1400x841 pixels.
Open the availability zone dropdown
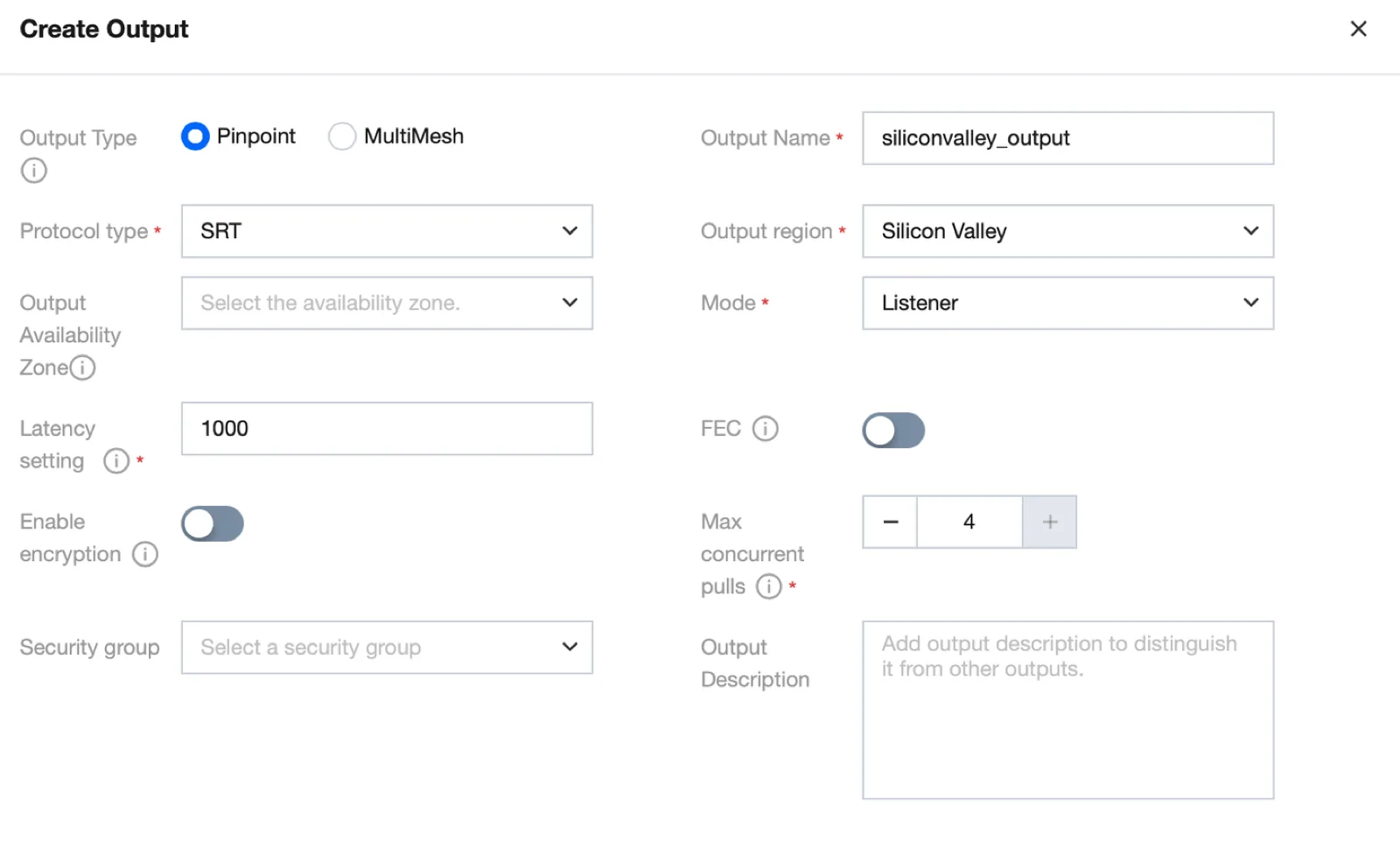(x=387, y=303)
